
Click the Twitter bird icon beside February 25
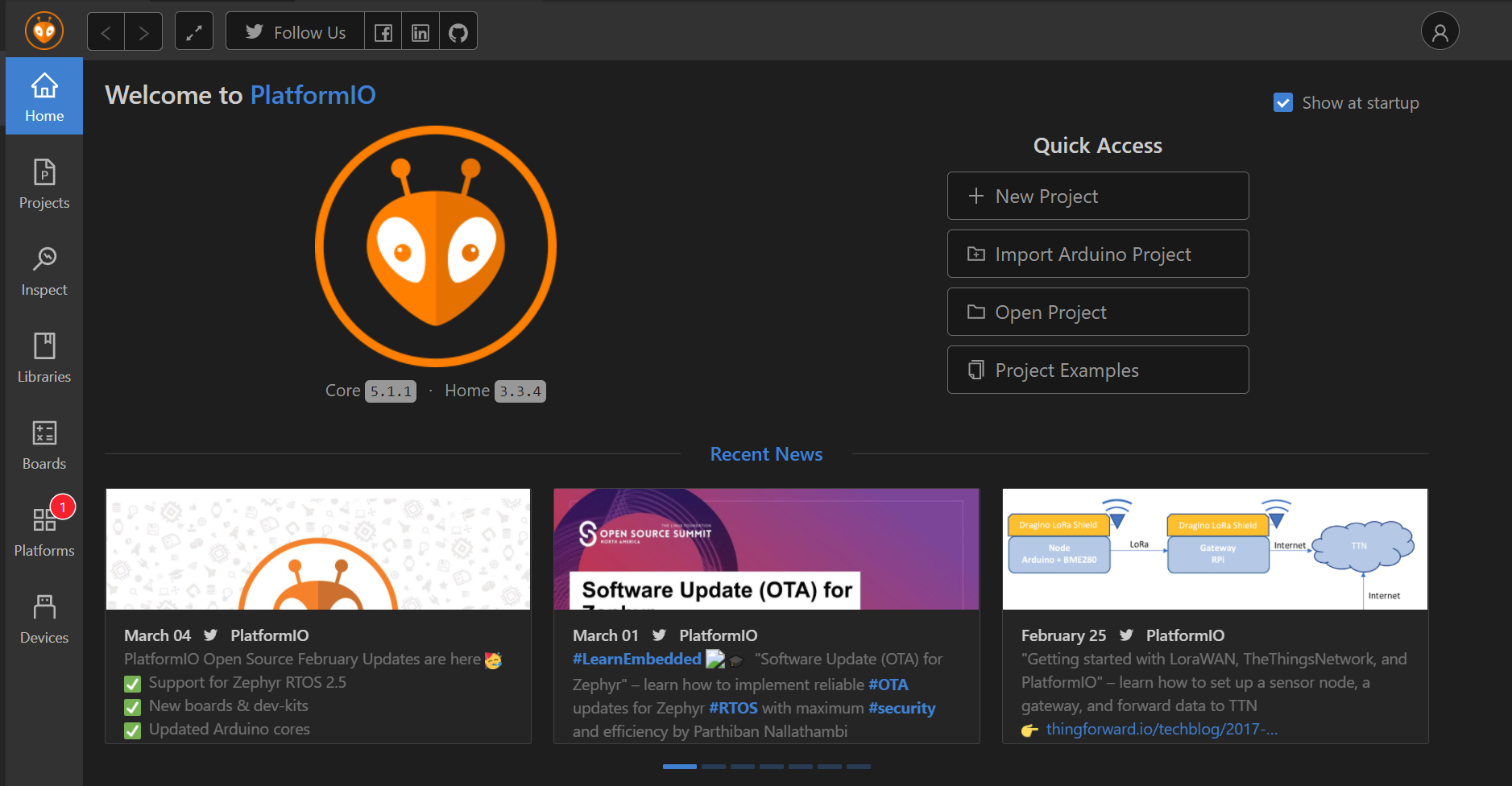point(1127,635)
